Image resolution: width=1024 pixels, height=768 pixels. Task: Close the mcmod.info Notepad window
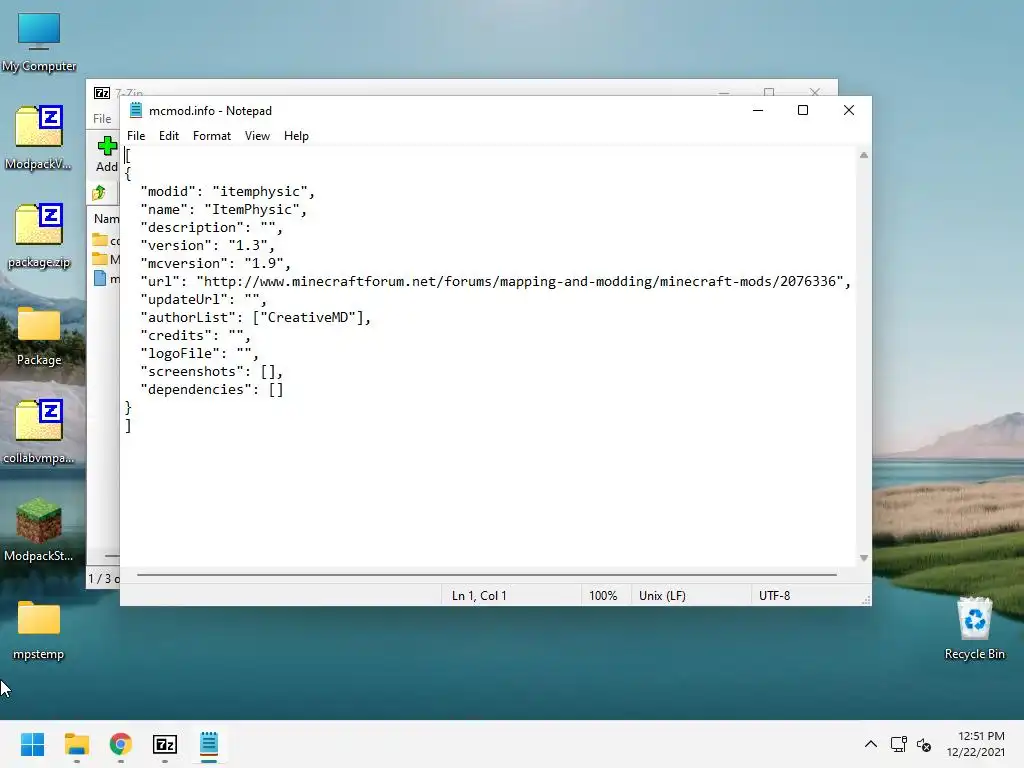(848, 110)
